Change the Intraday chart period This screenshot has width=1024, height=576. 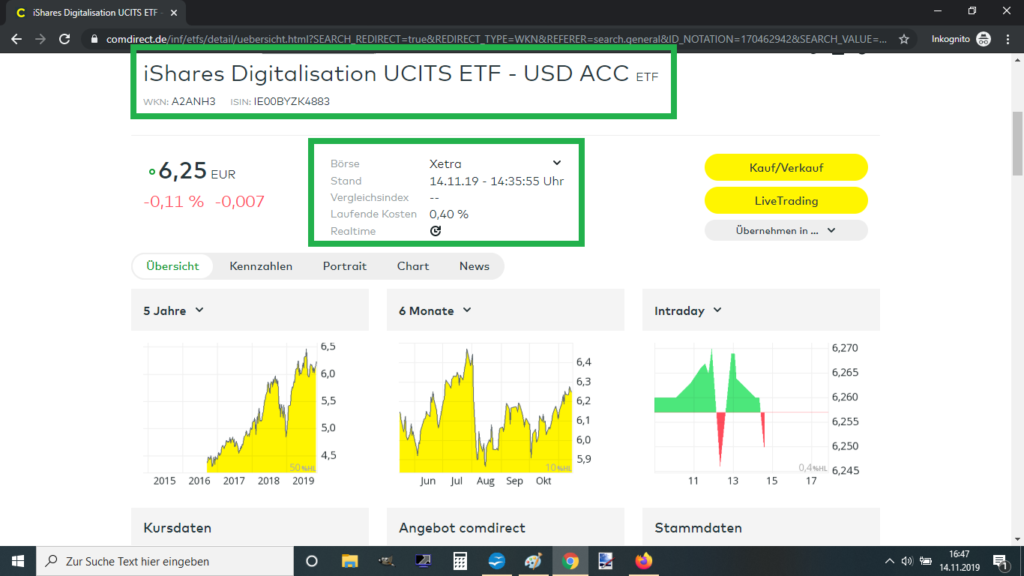click(x=688, y=311)
